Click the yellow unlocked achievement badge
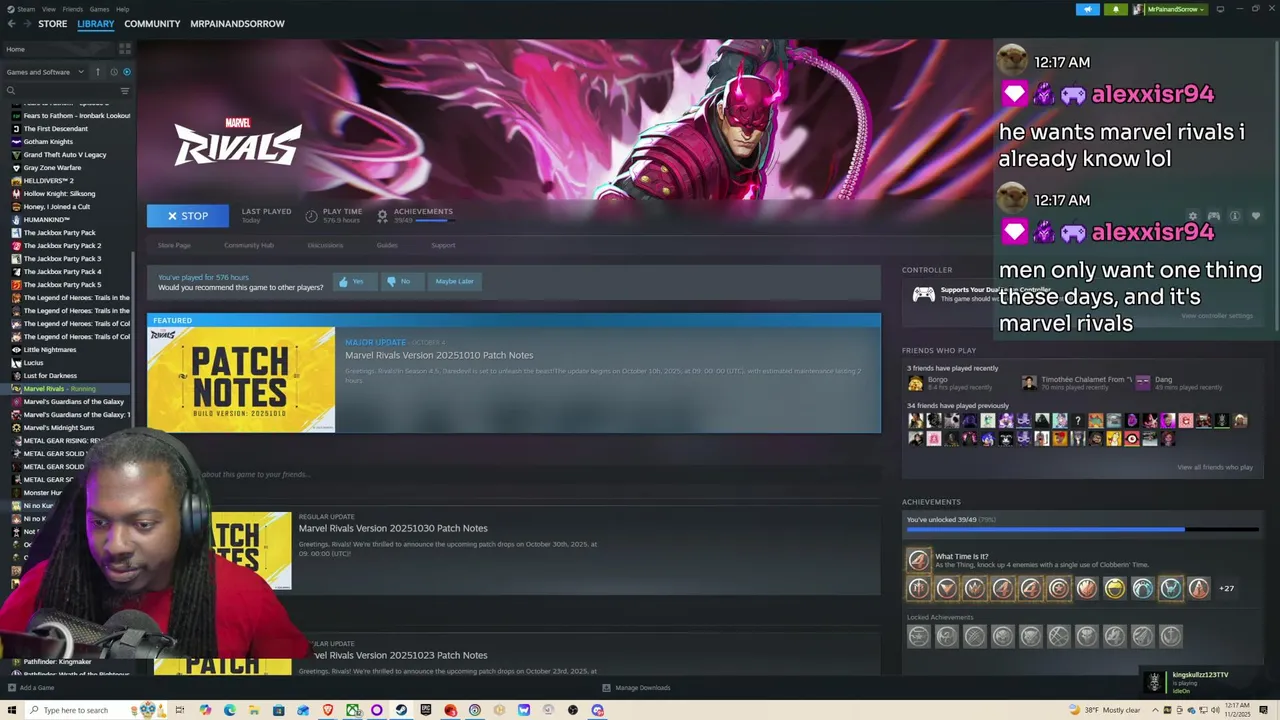This screenshot has width=1280, height=720. point(1114,588)
